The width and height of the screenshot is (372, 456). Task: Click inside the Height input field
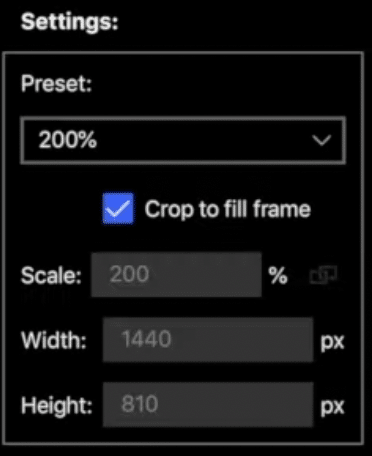pyautogui.click(x=208, y=404)
